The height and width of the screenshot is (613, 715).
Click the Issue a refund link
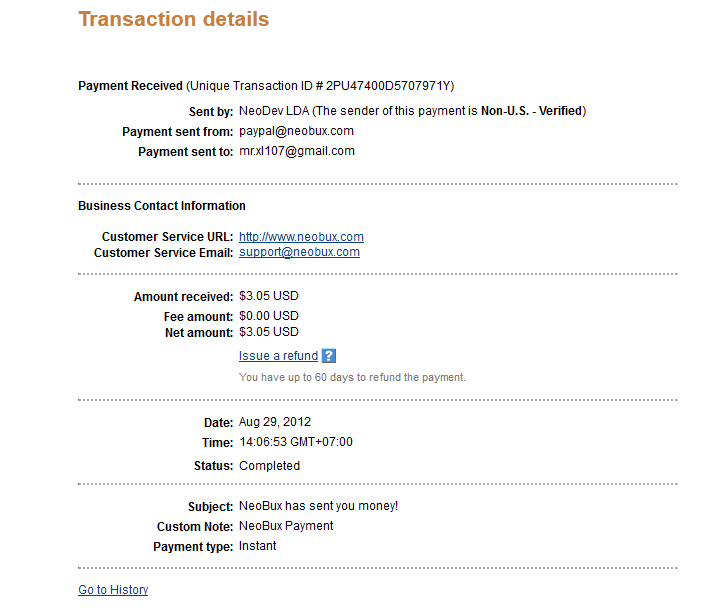tap(278, 356)
